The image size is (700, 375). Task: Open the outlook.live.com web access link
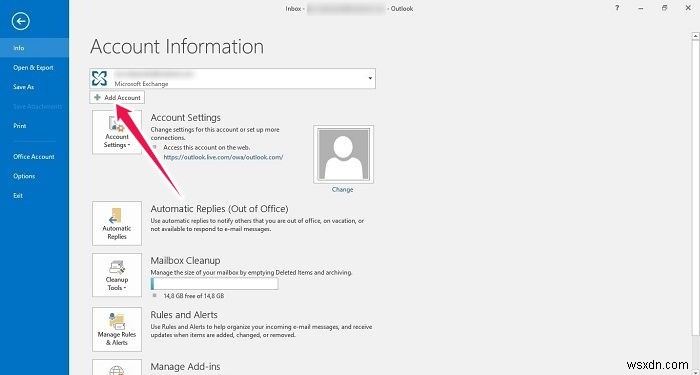tap(223, 157)
